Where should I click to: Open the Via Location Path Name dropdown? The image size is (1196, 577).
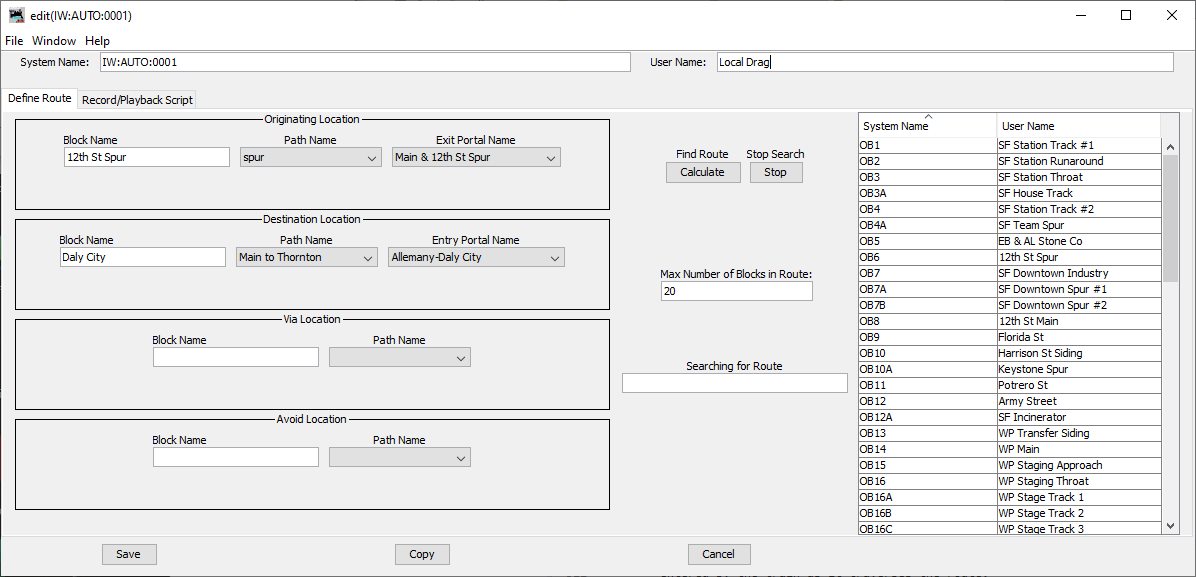pos(399,358)
